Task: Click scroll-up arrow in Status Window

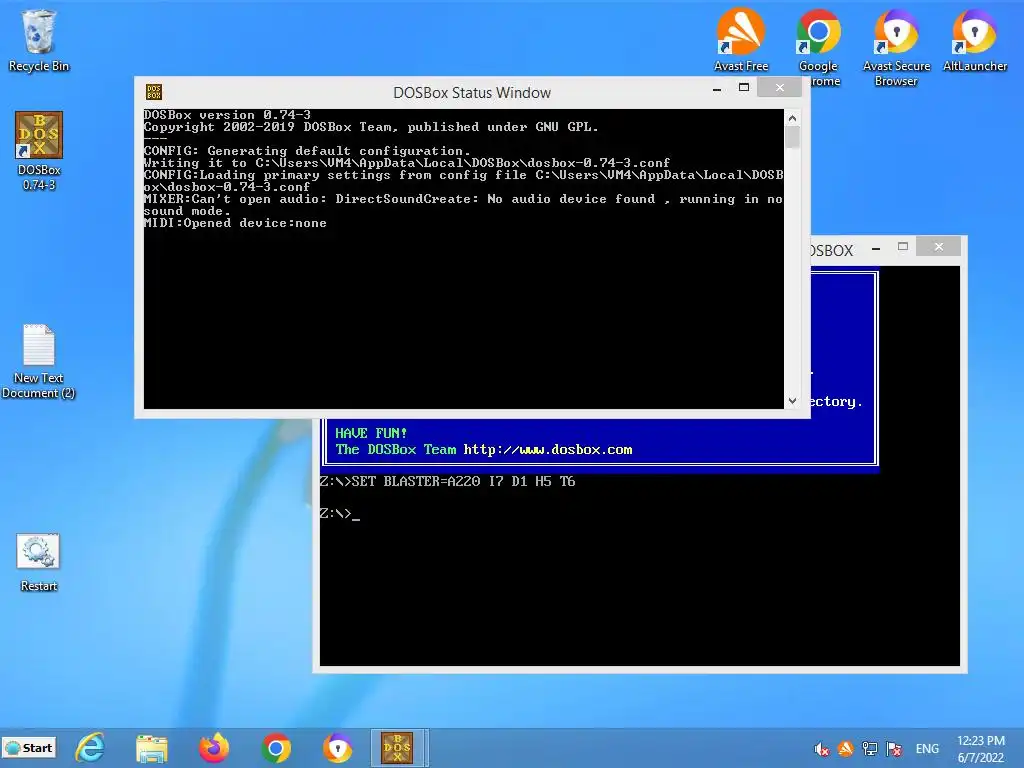Action: 792,118
